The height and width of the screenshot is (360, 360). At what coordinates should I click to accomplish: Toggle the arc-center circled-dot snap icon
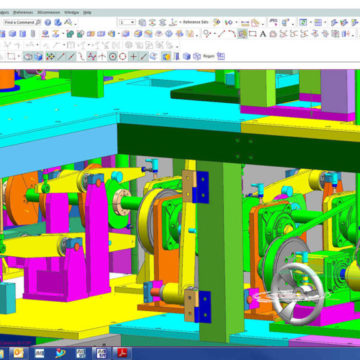[x=113, y=56]
